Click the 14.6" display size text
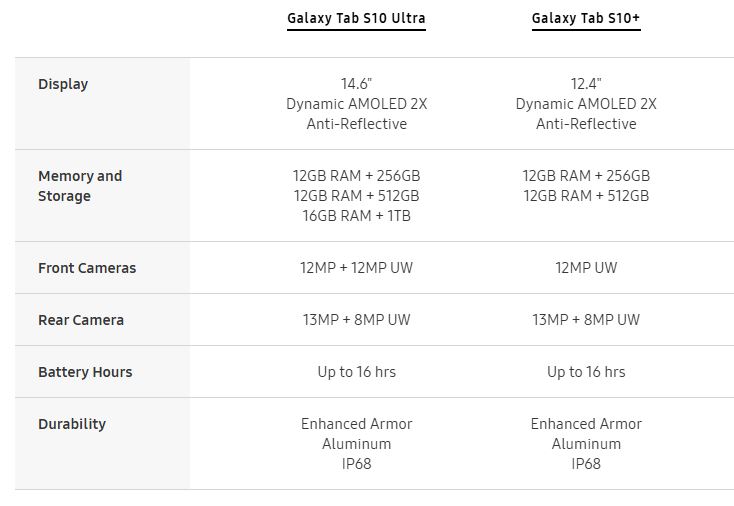The width and height of the screenshot is (734, 506). tap(356, 84)
